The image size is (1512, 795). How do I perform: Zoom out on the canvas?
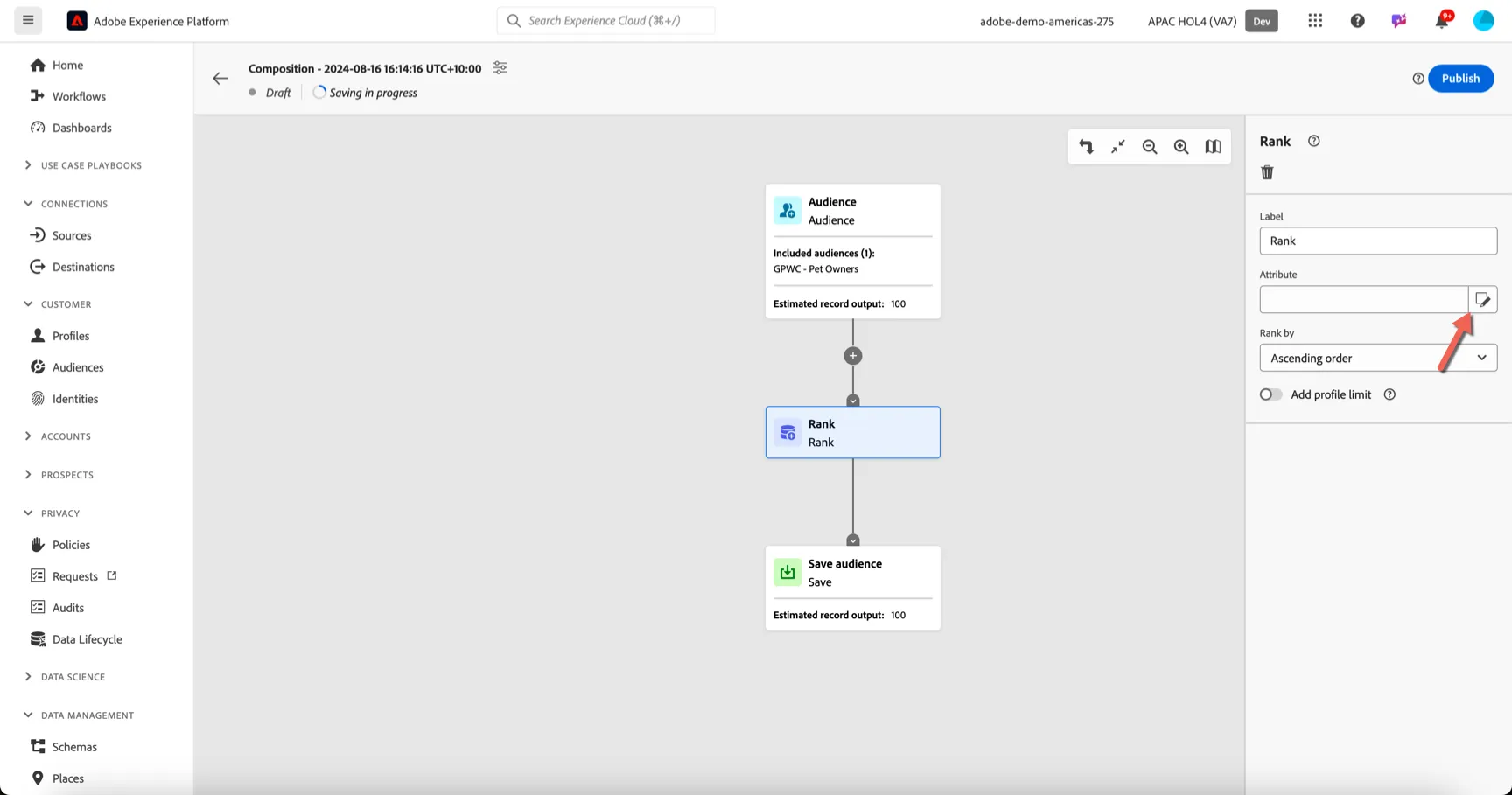pyautogui.click(x=1150, y=147)
